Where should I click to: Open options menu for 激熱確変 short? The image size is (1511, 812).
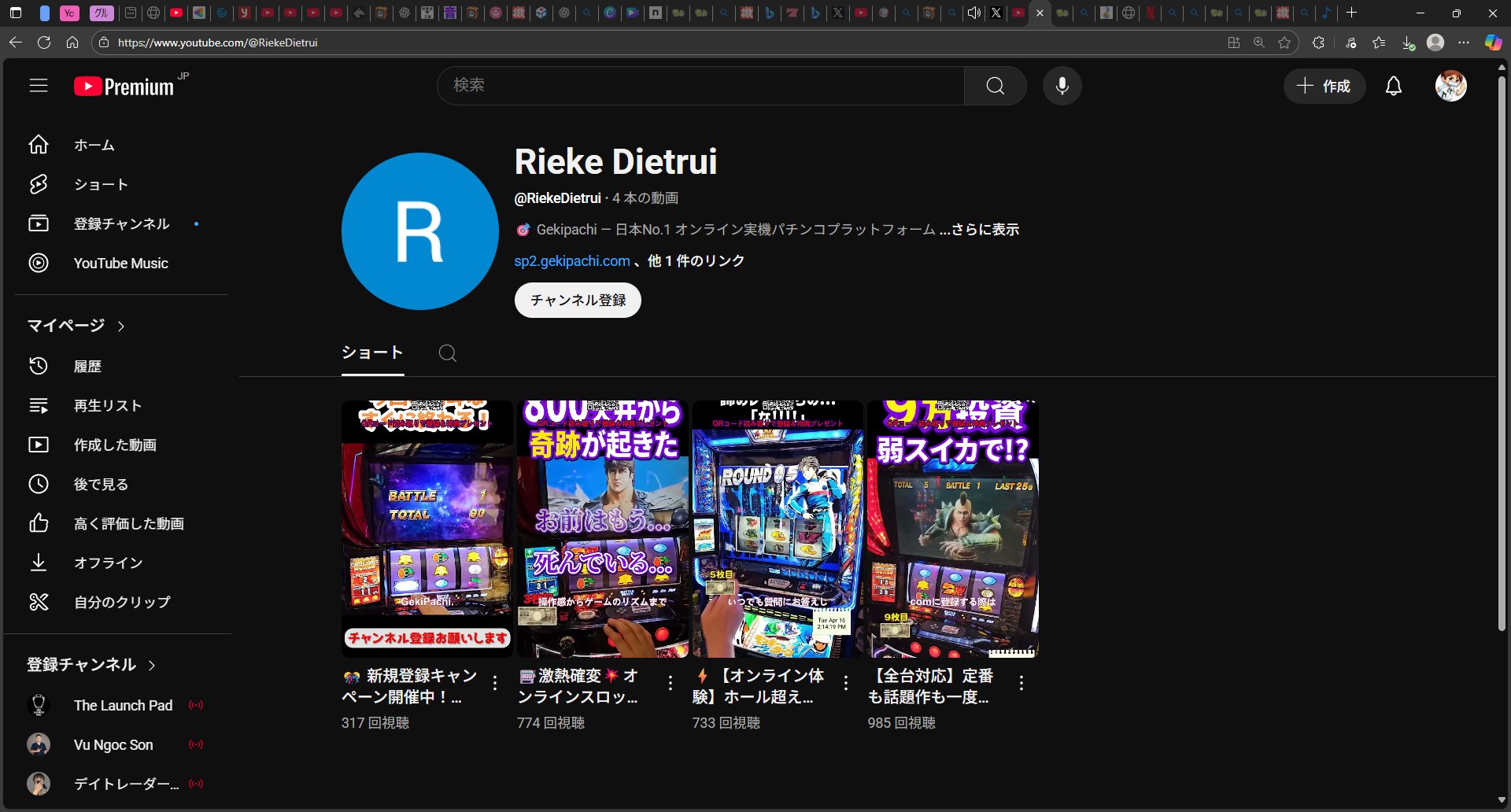(670, 683)
